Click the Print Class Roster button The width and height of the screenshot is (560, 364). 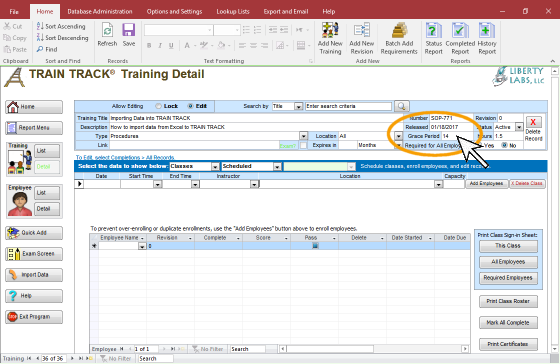(x=508, y=301)
